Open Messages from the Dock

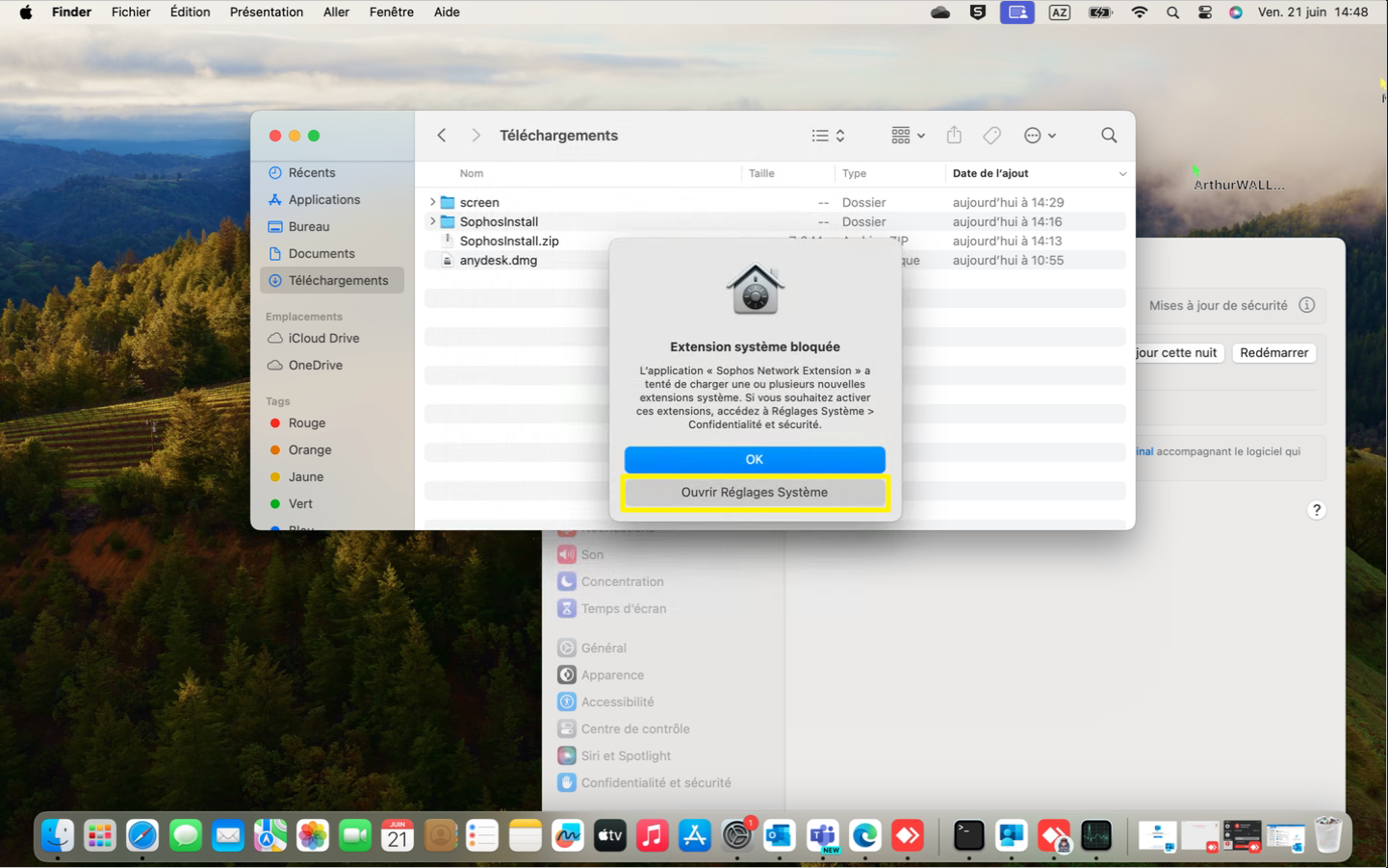[185, 836]
